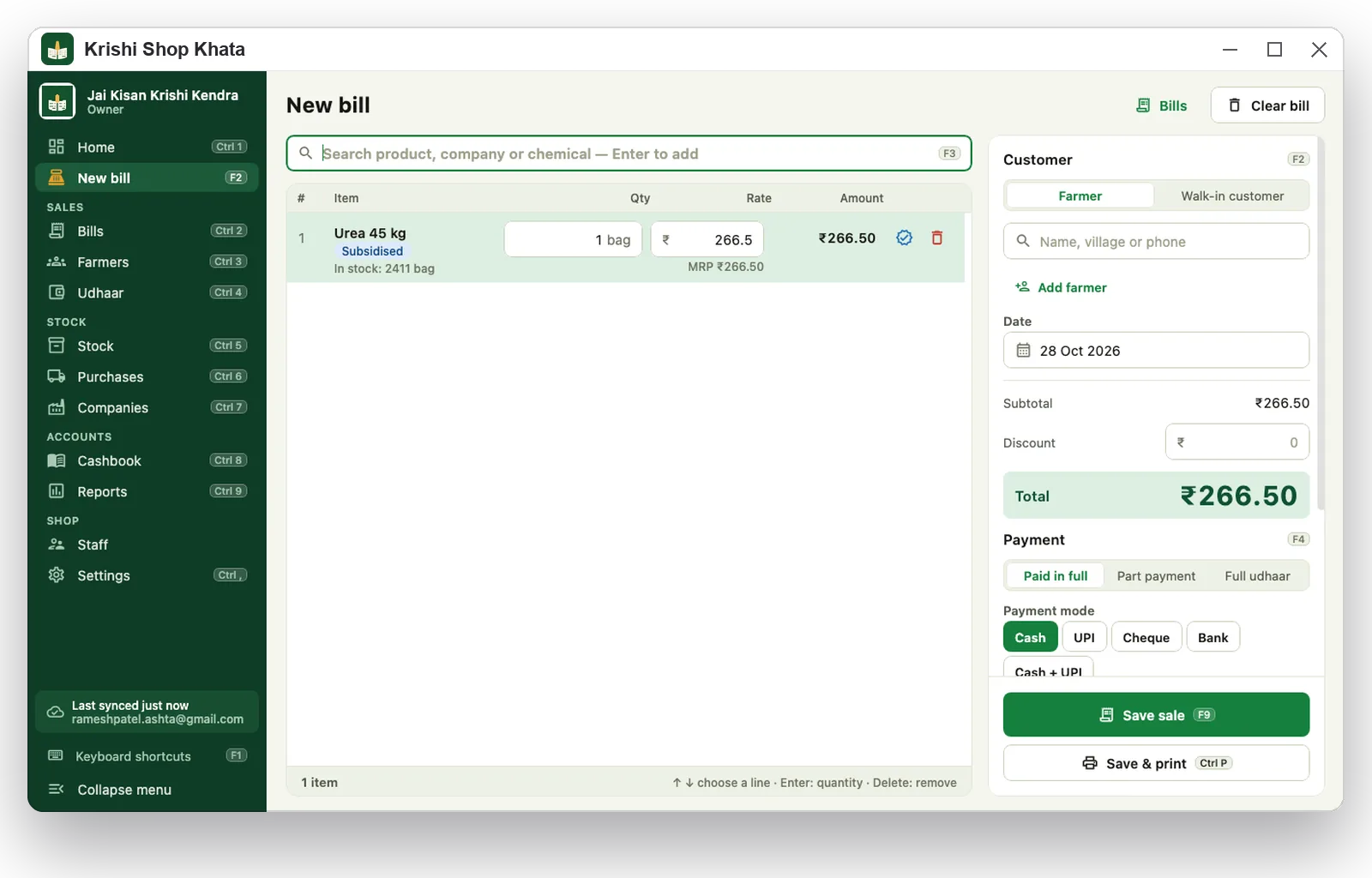Viewport: 1372px width, 878px height.
Task: Click the Clear bill button
Action: (1267, 105)
